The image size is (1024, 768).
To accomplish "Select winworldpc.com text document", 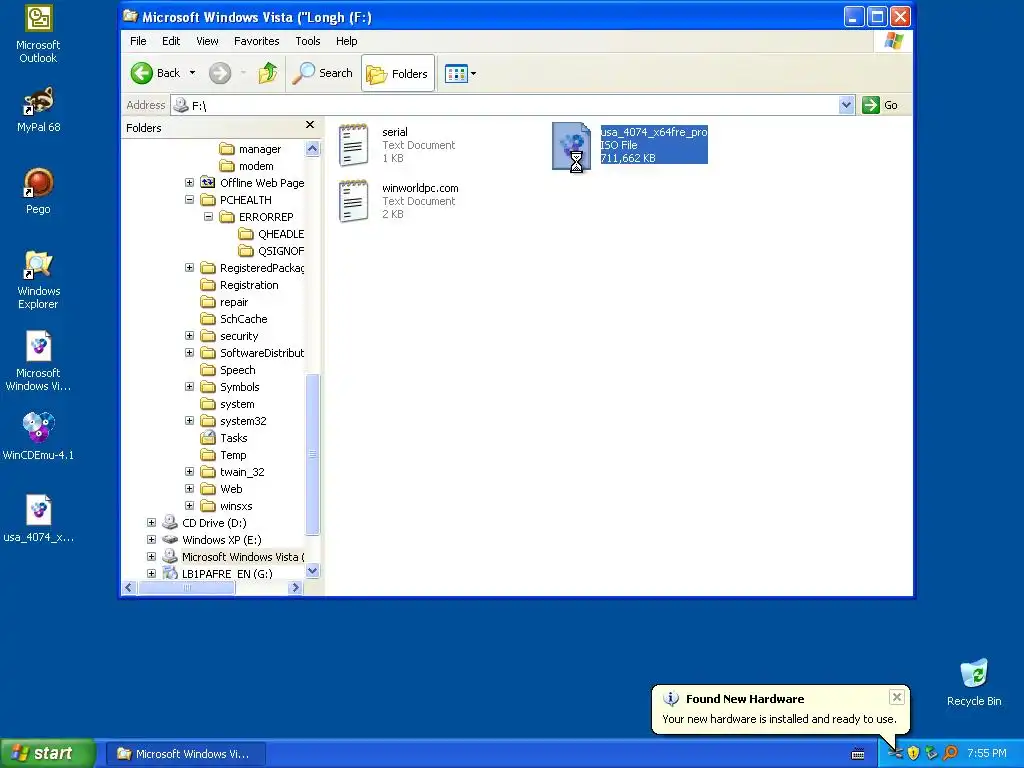I will pos(398,201).
